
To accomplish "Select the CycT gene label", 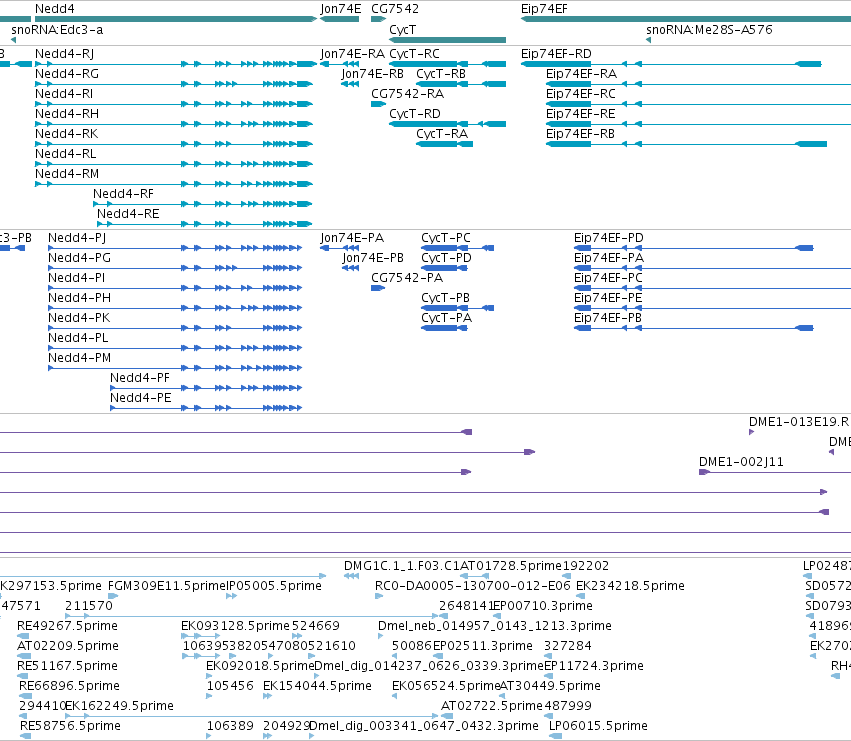I will [x=403, y=30].
